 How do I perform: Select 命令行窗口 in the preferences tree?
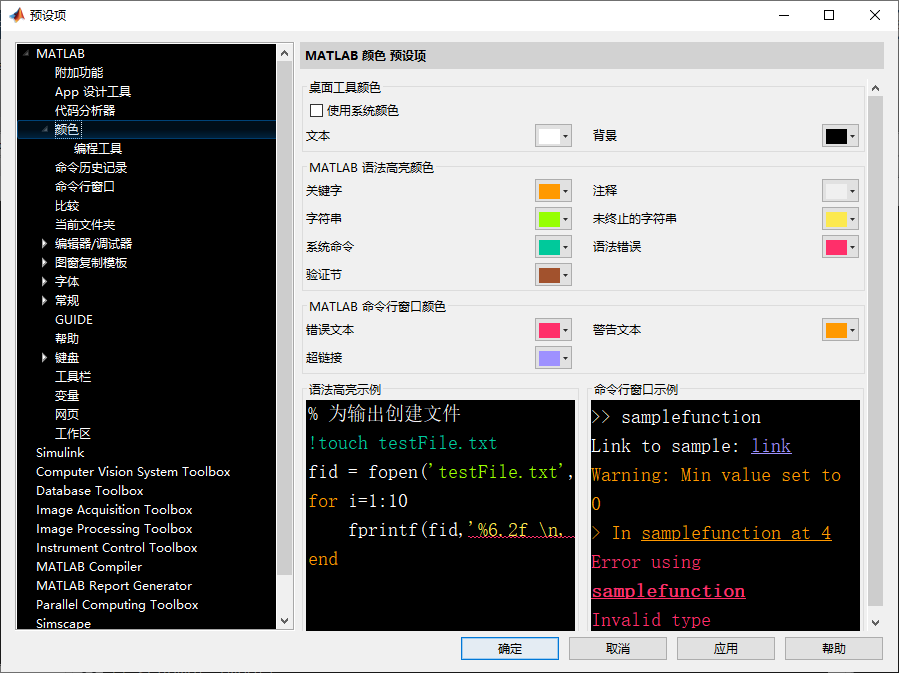(86, 186)
